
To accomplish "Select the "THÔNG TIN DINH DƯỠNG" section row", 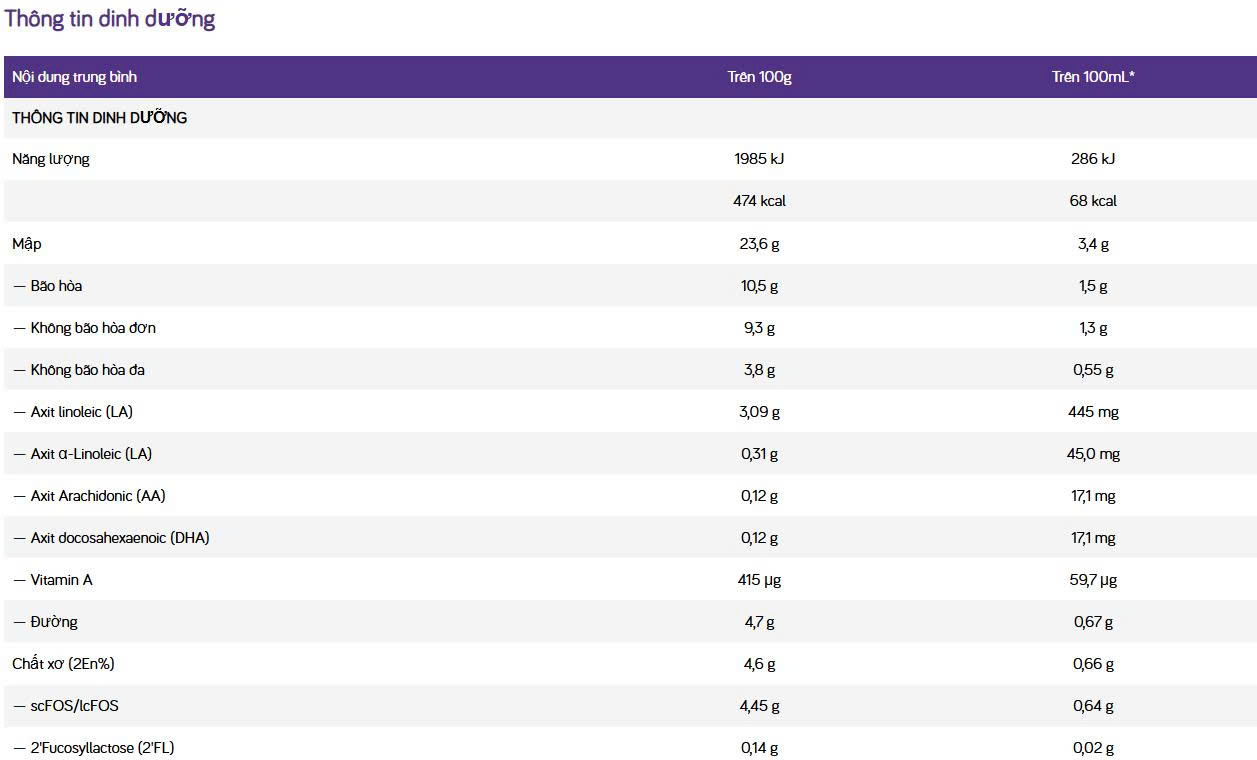I will tap(100, 118).
